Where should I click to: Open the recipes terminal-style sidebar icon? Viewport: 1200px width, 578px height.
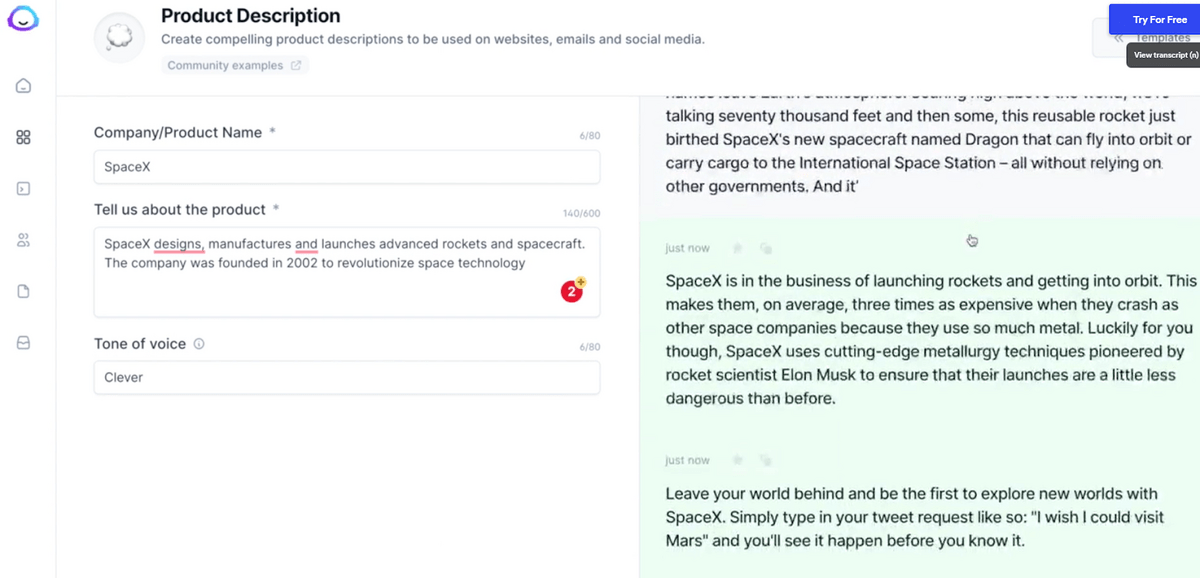point(23,188)
